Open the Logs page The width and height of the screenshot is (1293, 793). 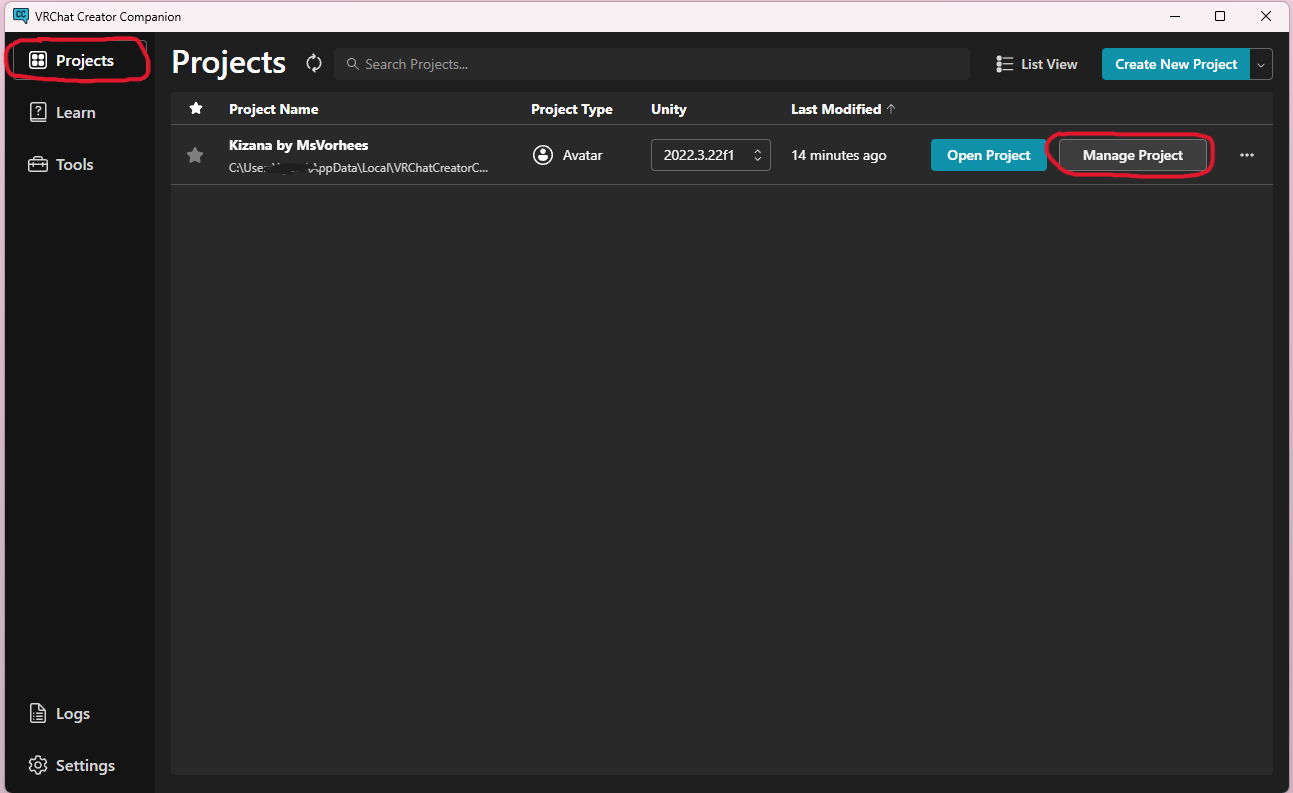coord(60,713)
